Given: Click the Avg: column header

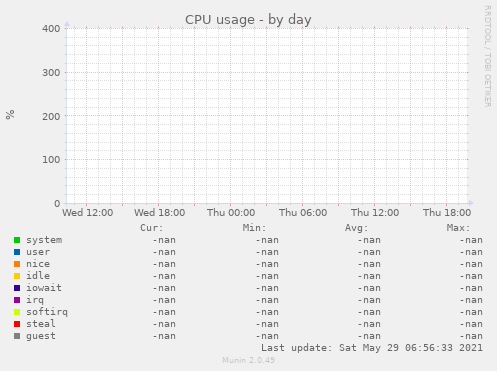Looking at the screenshot, I should pos(356,228).
